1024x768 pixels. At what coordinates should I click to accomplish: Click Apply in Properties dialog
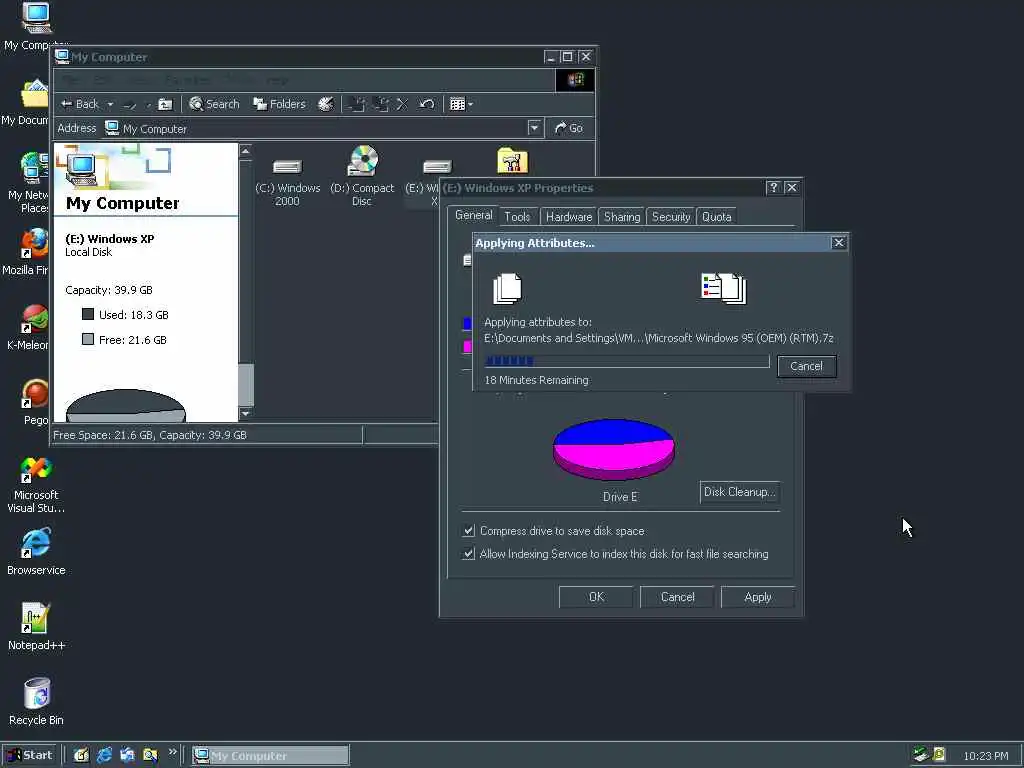758,597
